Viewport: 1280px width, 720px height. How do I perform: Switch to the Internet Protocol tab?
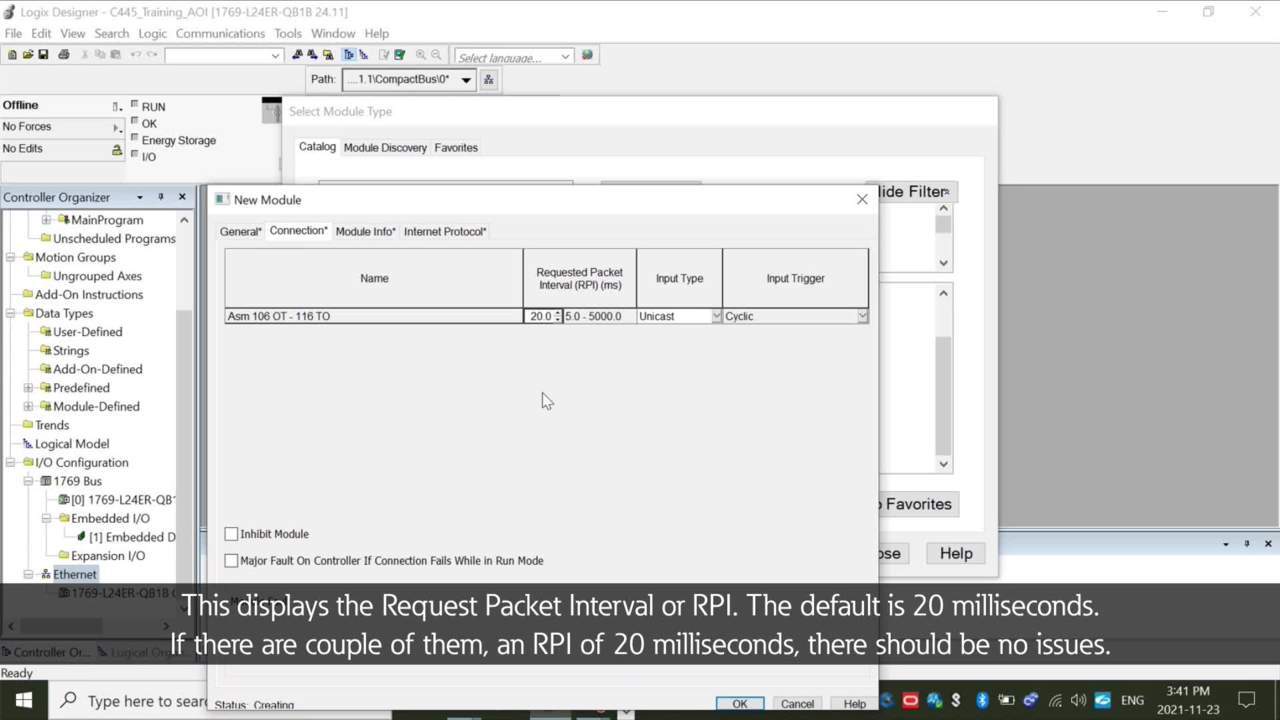pos(445,231)
